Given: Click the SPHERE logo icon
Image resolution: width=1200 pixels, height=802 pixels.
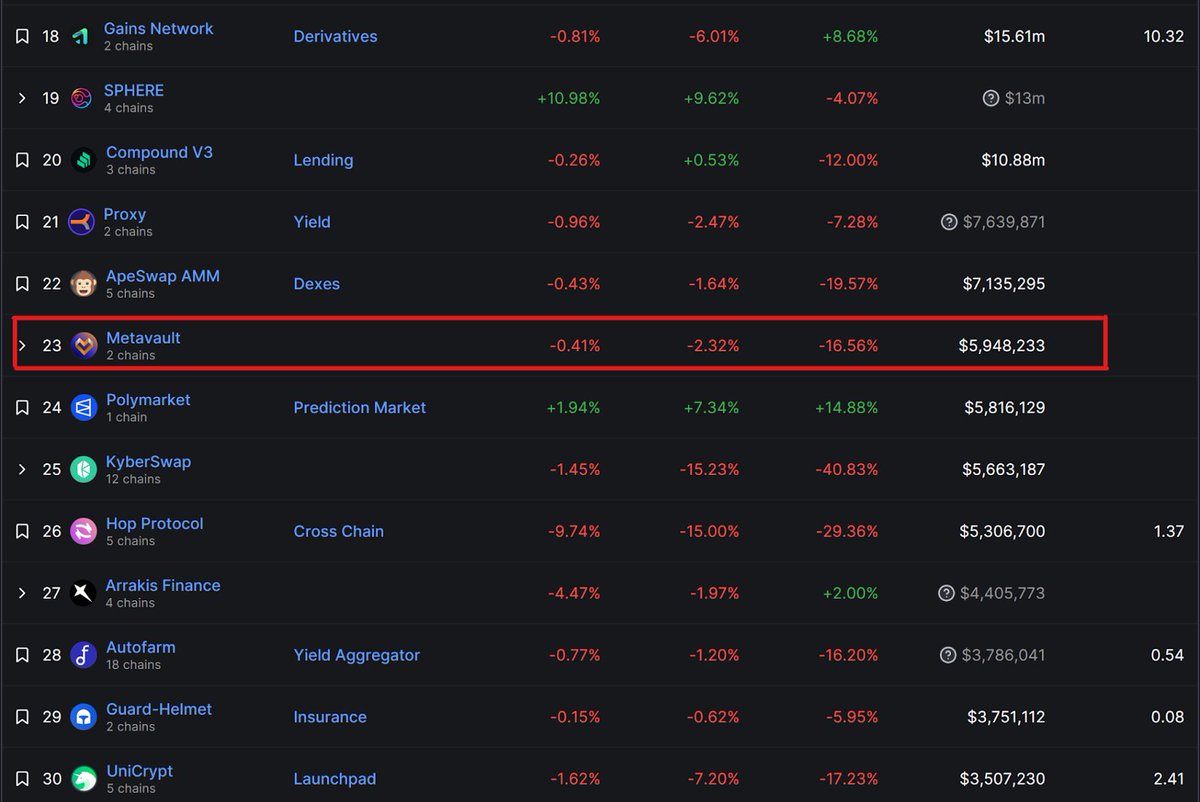Looking at the screenshot, I should 82,98.
